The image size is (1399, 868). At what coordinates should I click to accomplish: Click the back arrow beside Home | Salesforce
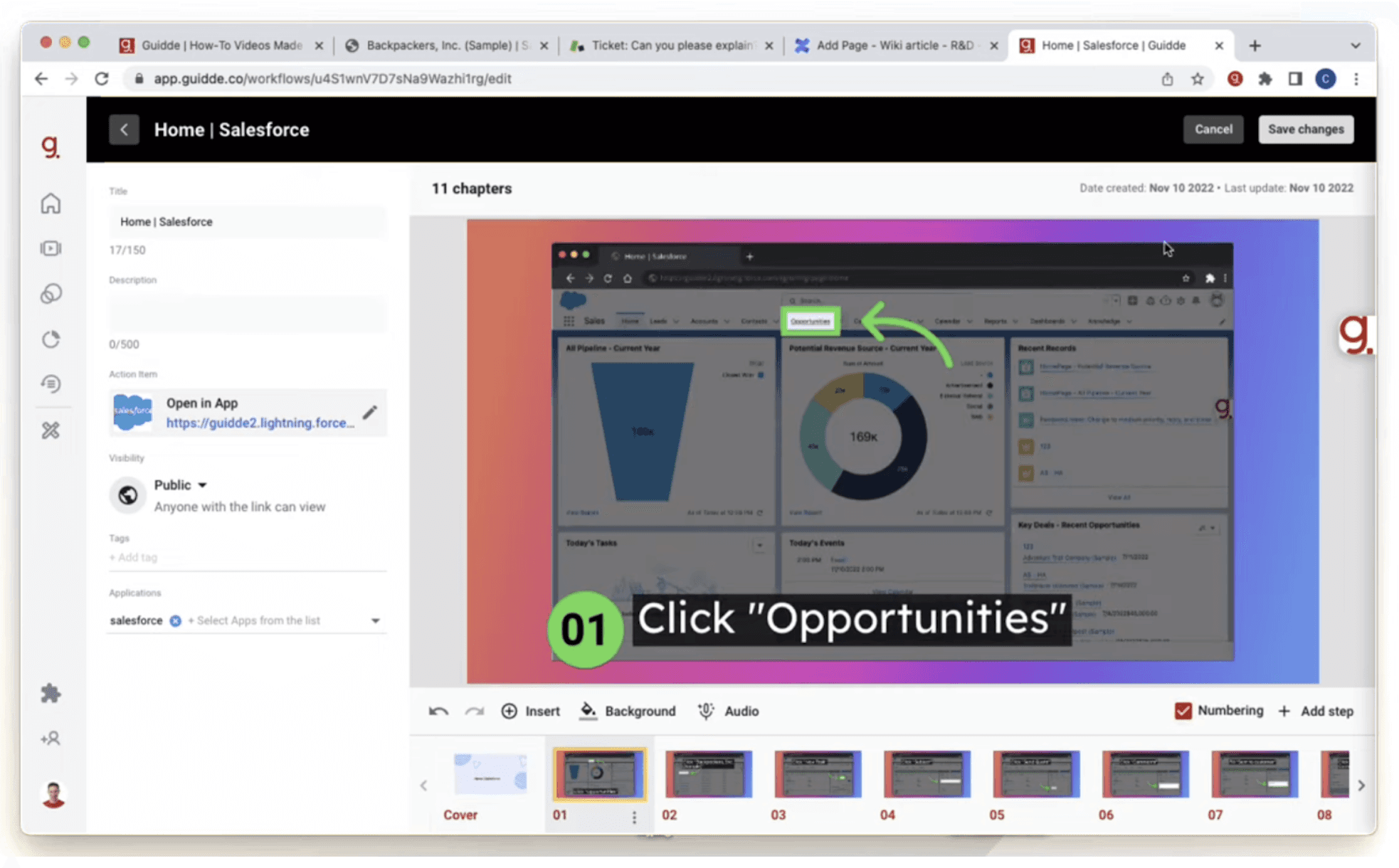point(124,129)
